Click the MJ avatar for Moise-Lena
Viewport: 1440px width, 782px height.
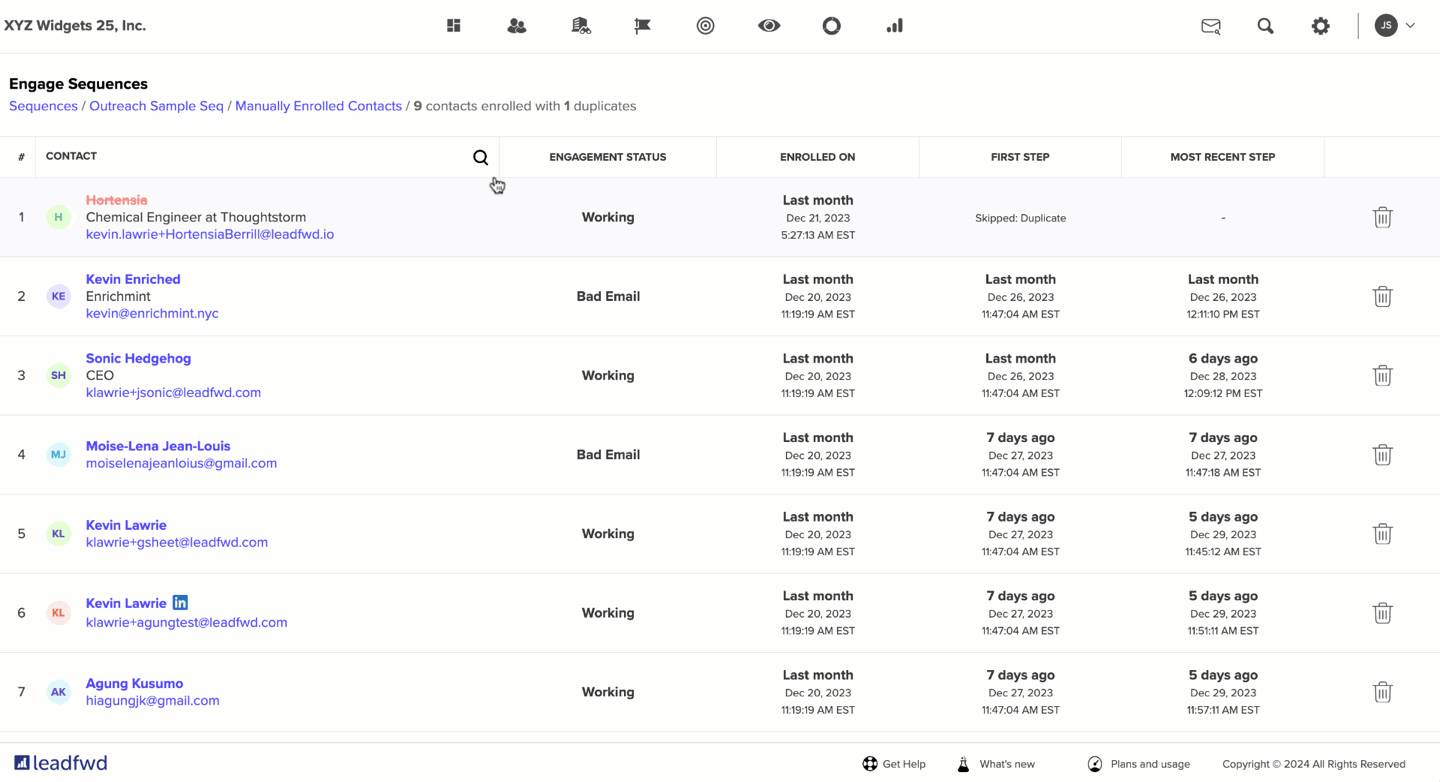(58, 454)
